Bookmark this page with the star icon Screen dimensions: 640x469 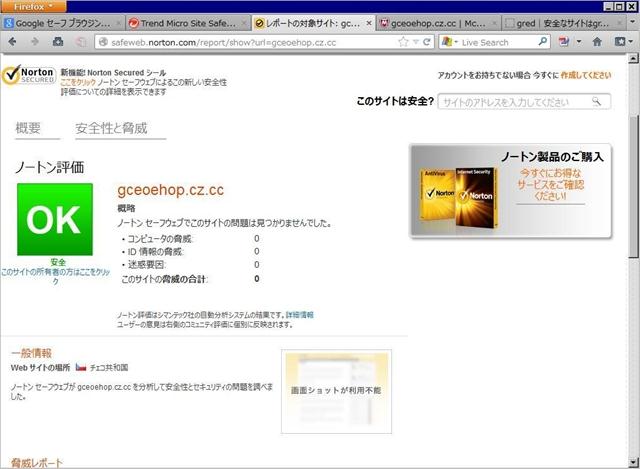(x=403, y=42)
